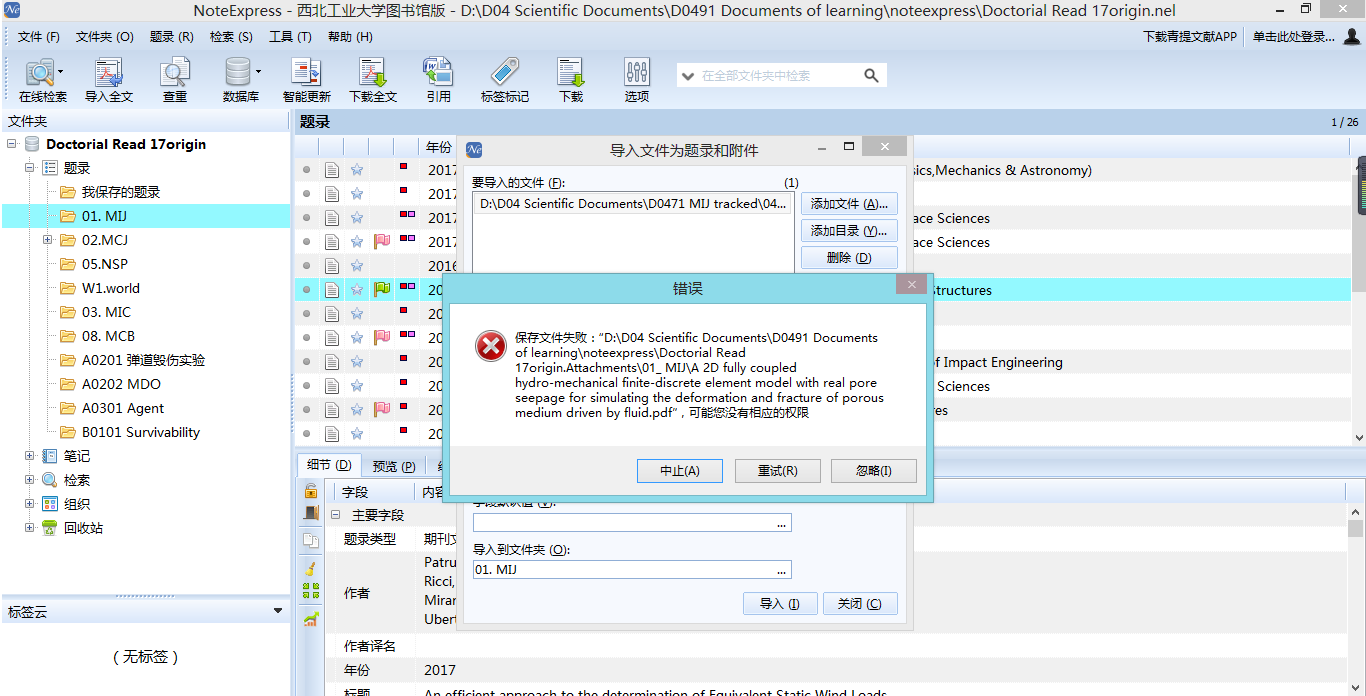Open the 检索 (S) menu
This screenshot has width=1366, height=696.
coord(231,37)
